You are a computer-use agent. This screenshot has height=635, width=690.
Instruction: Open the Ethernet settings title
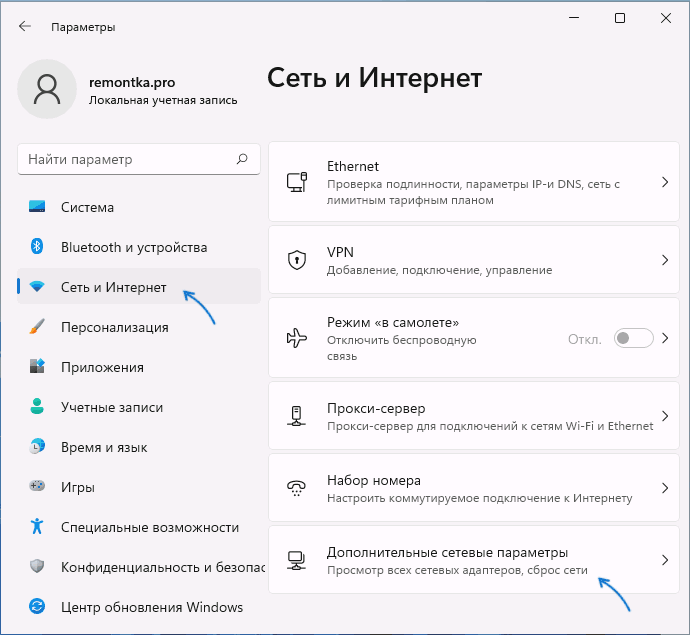[x=352, y=166]
